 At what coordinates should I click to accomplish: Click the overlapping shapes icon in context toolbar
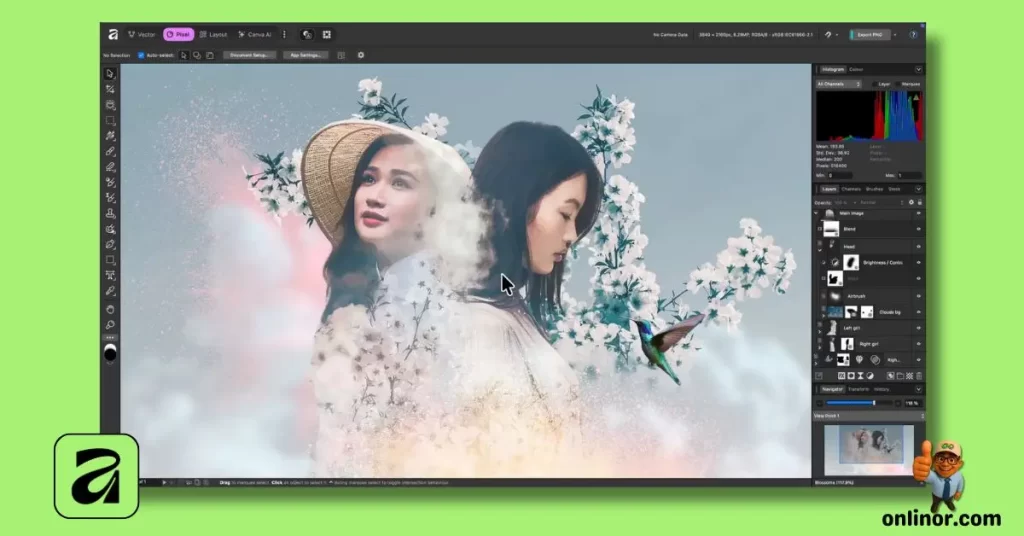coord(197,55)
